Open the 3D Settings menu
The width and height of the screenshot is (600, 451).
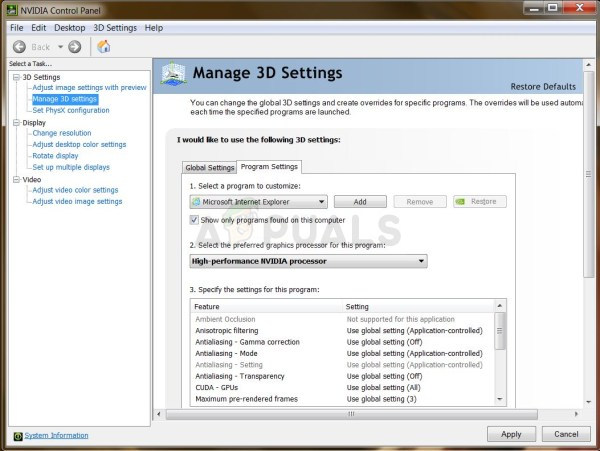[x=115, y=28]
